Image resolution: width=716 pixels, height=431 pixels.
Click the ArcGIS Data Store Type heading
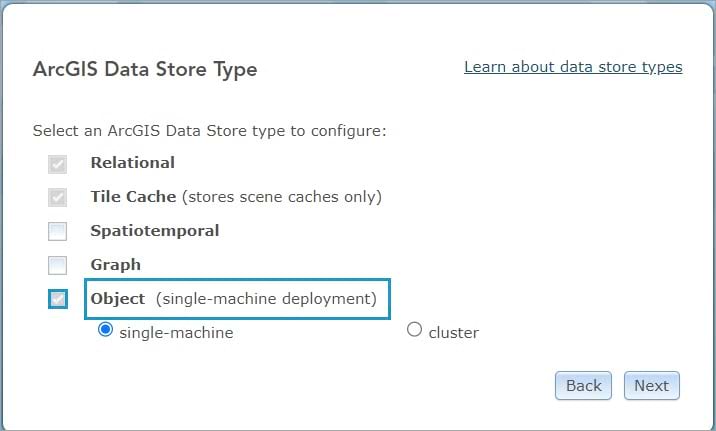tap(145, 69)
